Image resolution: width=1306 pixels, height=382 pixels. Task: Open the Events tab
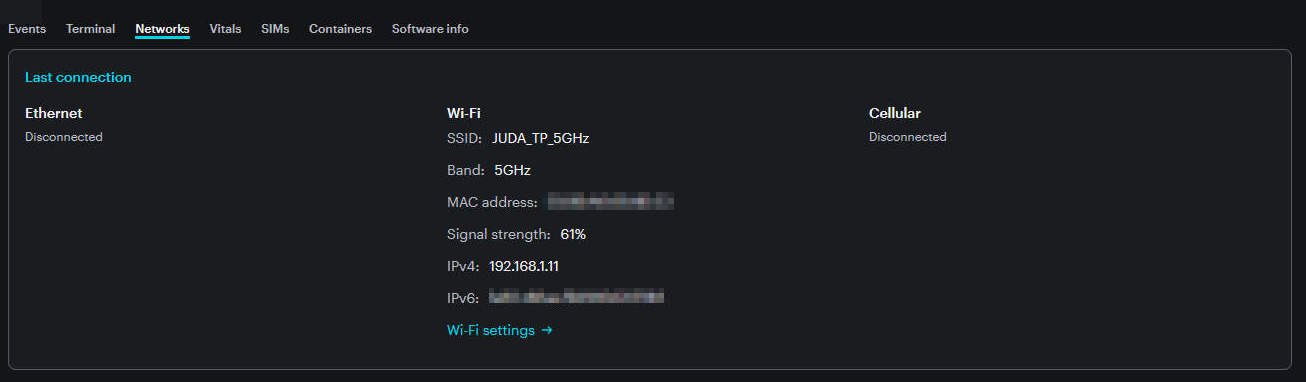pos(27,29)
